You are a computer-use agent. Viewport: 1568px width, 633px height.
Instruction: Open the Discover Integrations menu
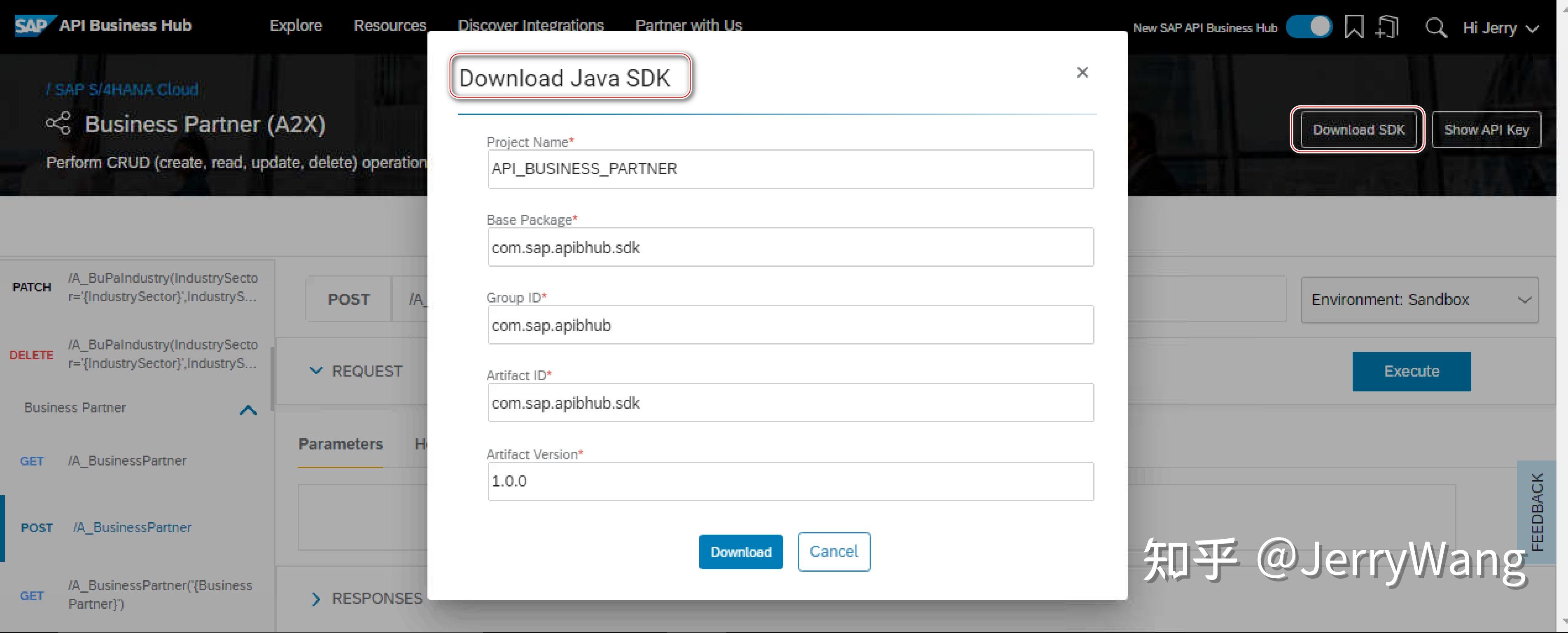coord(530,26)
